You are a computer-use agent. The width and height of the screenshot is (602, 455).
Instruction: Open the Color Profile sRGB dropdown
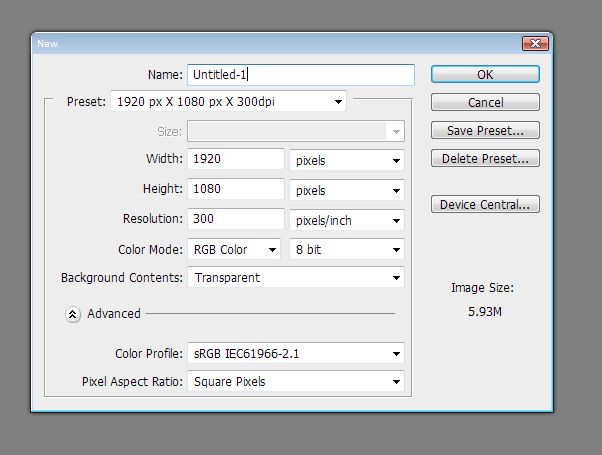tap(296, 353)
